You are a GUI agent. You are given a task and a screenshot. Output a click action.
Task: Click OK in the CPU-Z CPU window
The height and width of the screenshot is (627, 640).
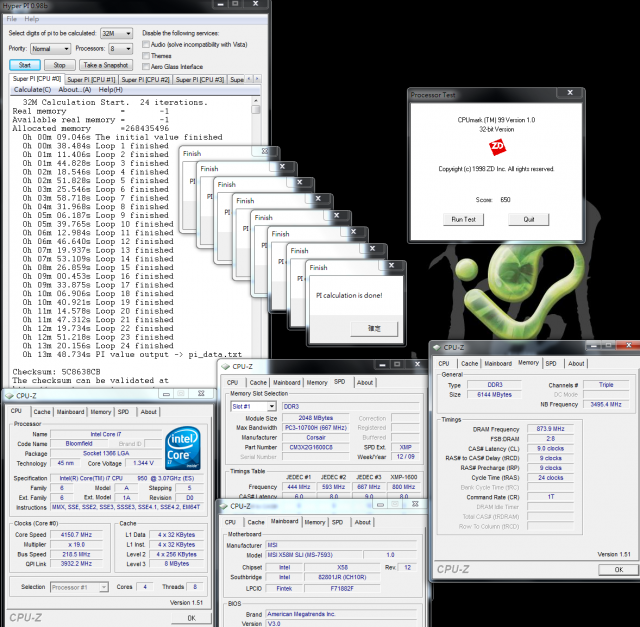coord(191,618)
